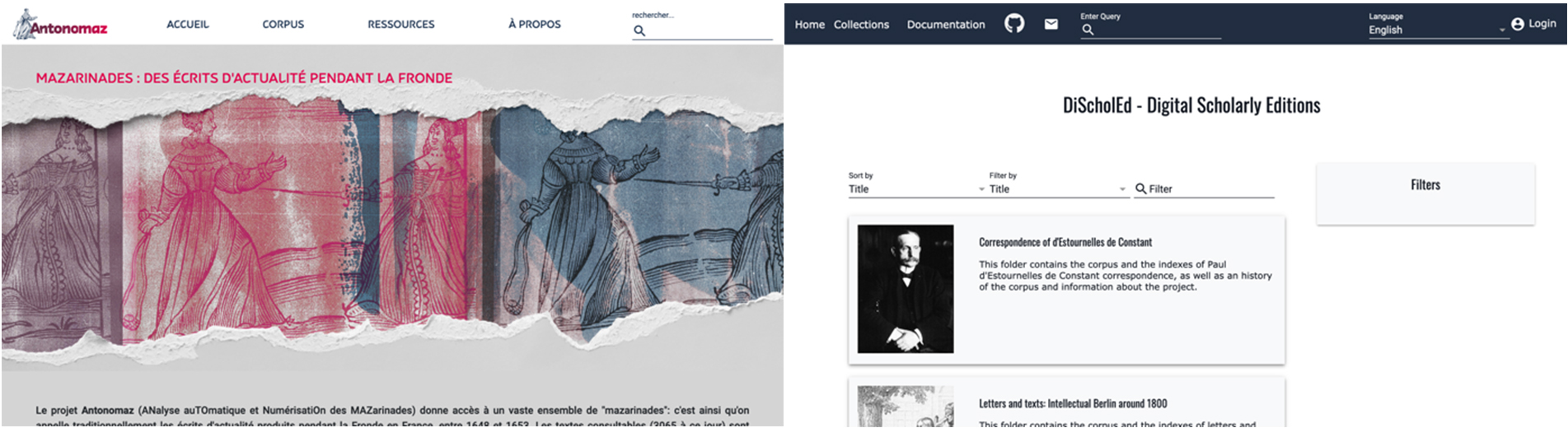Open the Filter by Title dropdown
Image resolution: width=1568 pixels, height=428 pixels.
coord(1058,189)
